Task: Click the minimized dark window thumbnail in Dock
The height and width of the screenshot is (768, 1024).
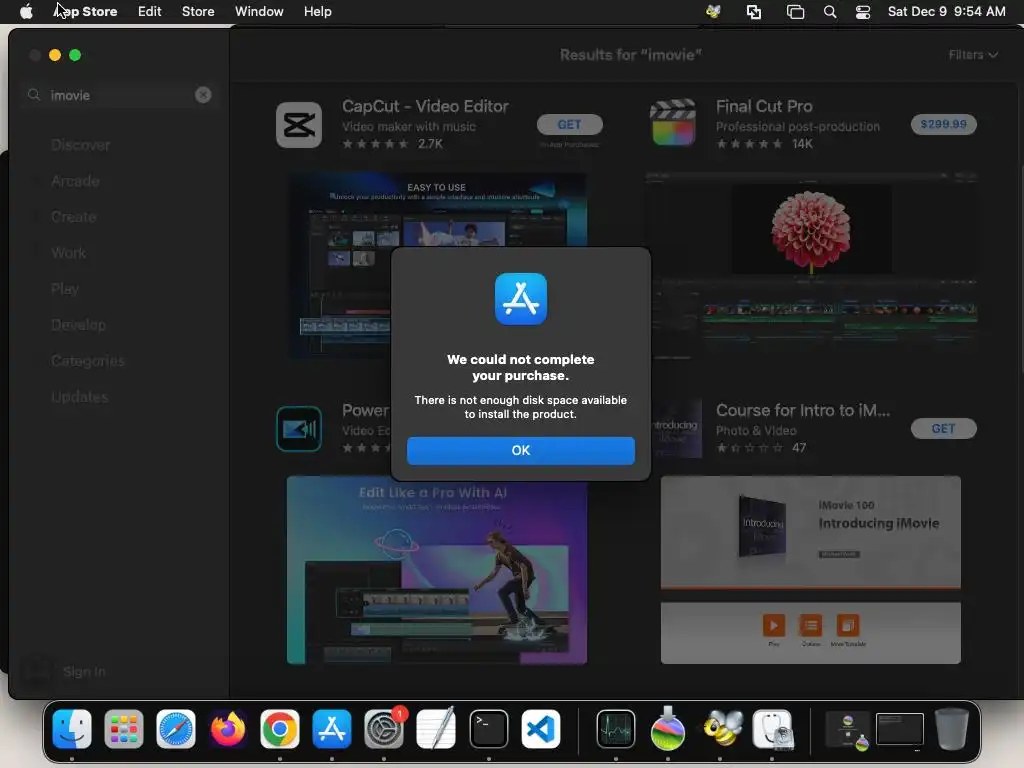Action: (x=899, y=729)
